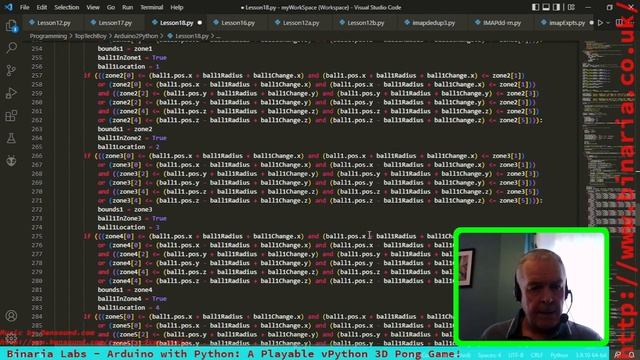Click the 'Spaces: 4' status bar entry

[x=489, y=355]
